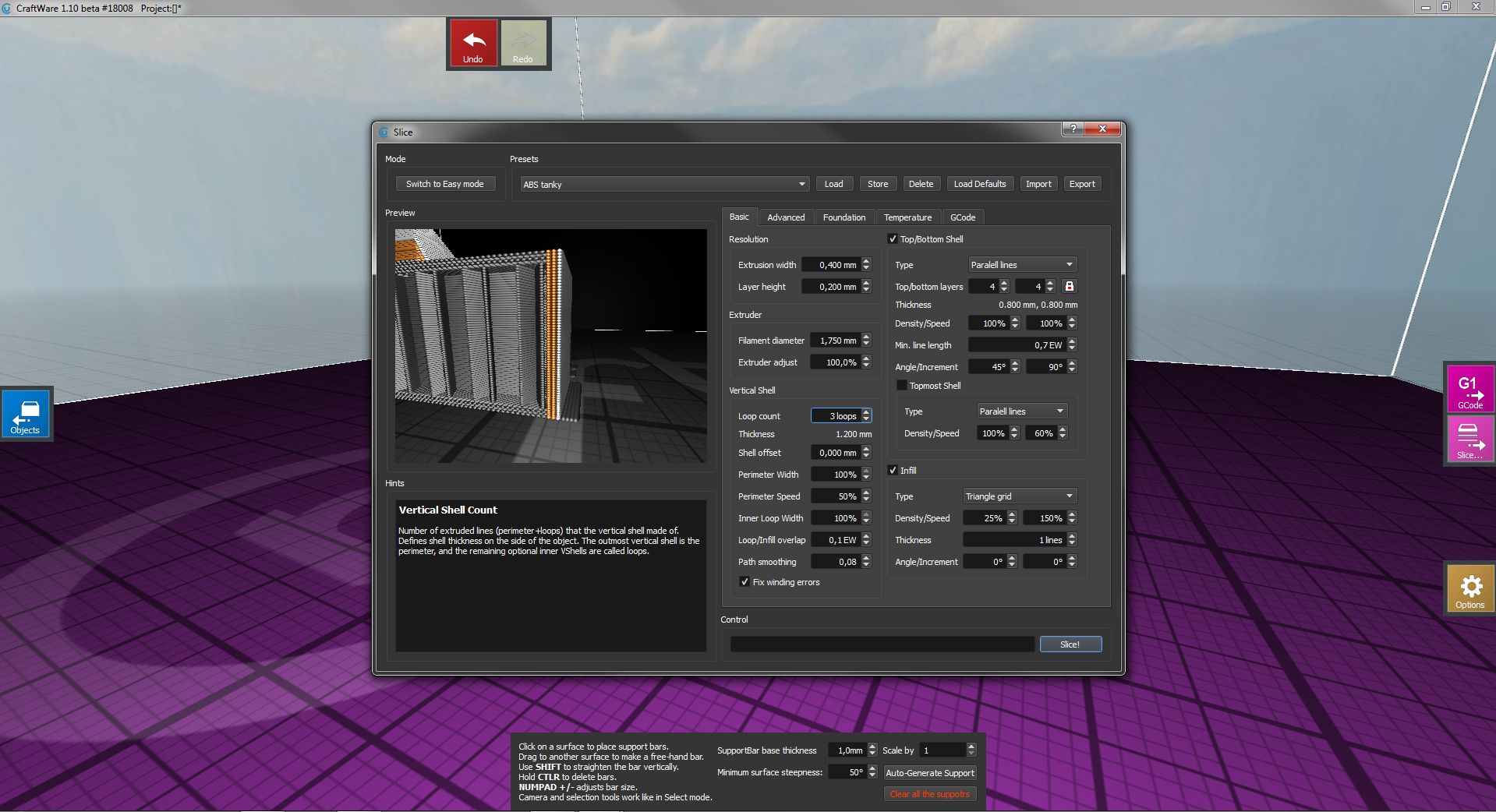The image size is (1496, 812).
Task: Click Auto-Generate Support button
Action: pyautogui.click(x=929, y=773)
